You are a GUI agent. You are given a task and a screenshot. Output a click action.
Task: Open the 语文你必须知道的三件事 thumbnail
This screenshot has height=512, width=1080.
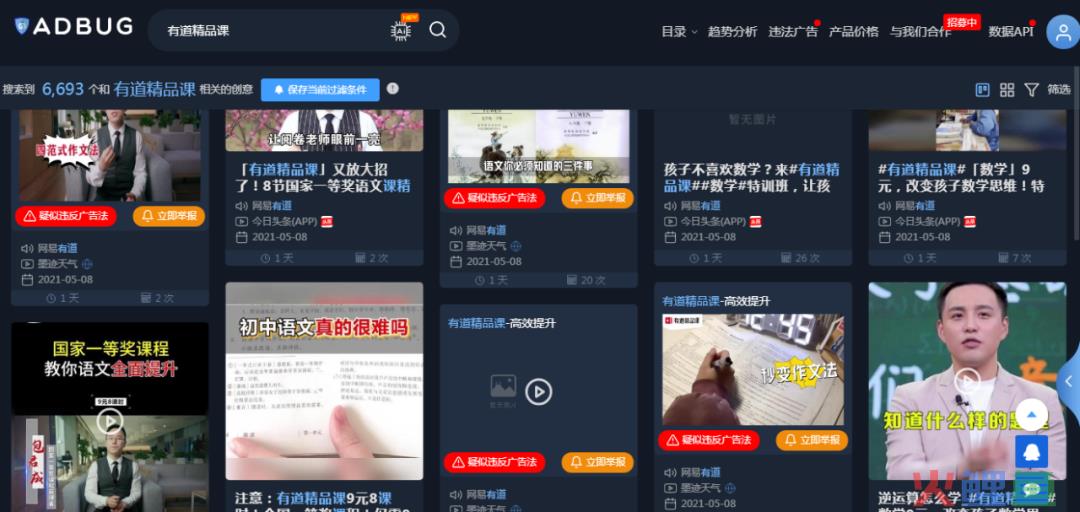coord(539,146)
